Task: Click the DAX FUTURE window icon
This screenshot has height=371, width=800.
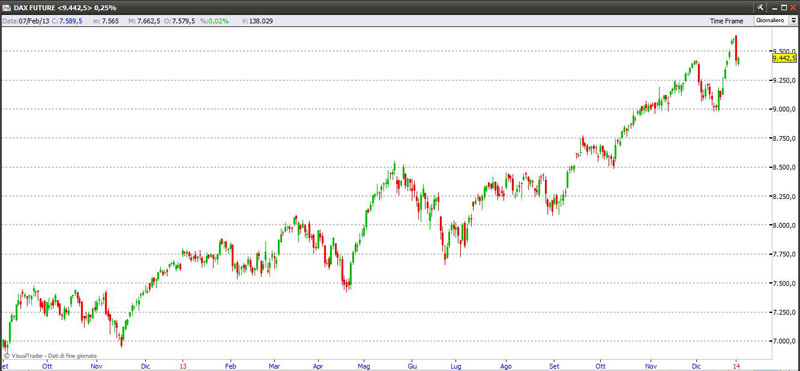Action: tap(6, 8)
